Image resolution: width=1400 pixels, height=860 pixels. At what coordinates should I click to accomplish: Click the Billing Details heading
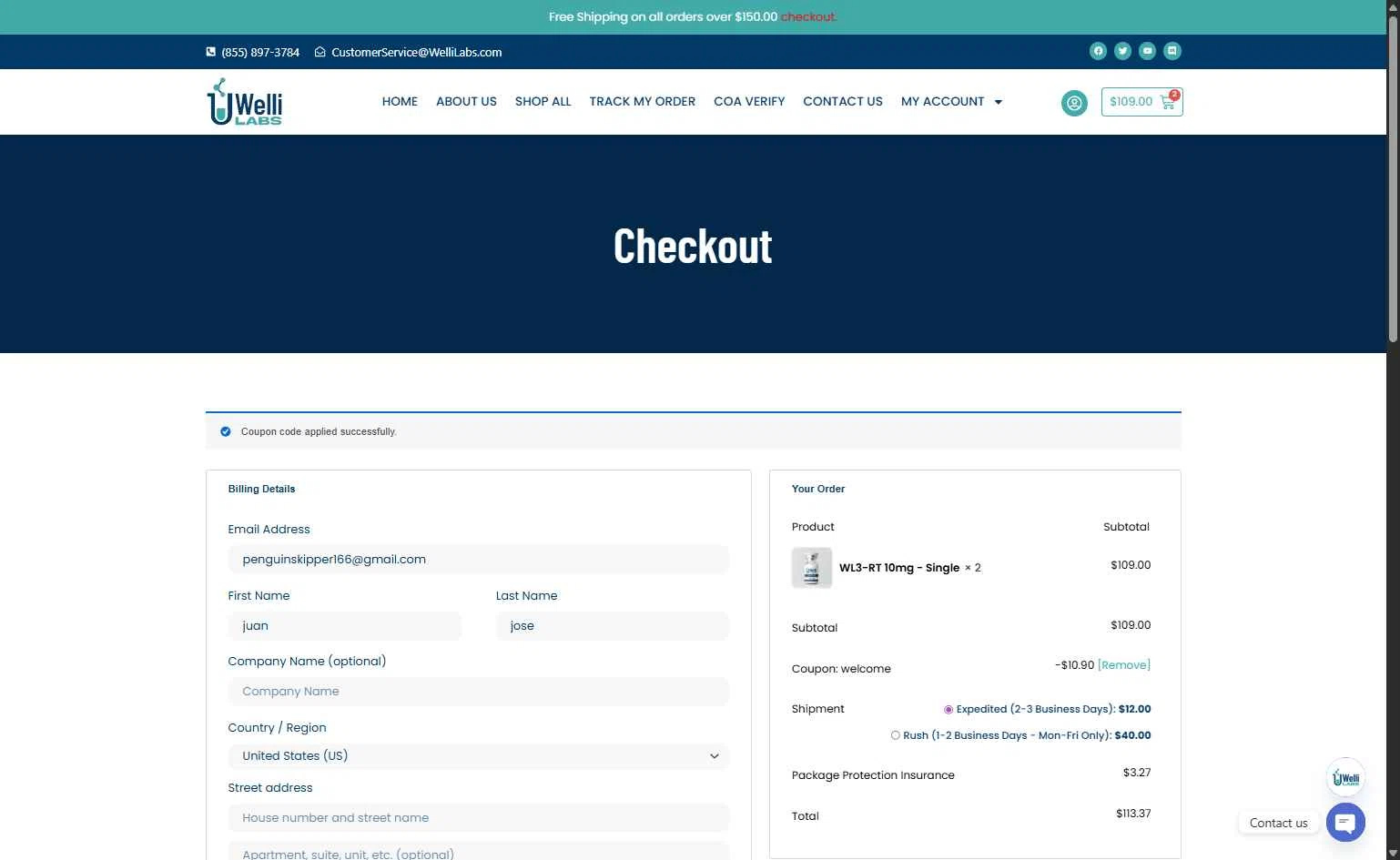pyautogui.click(x=262, y=490)
